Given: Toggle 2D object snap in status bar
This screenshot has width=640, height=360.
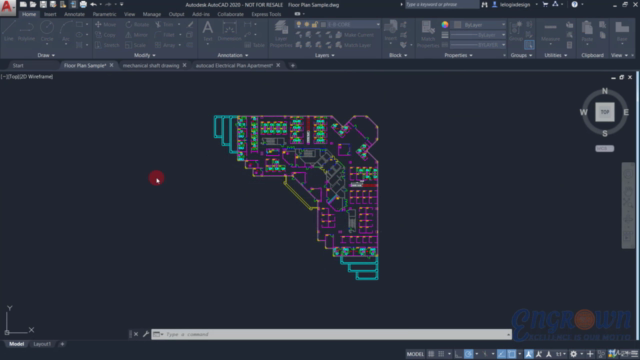Looking at the screenshot, I should click(x=512, y=354).
